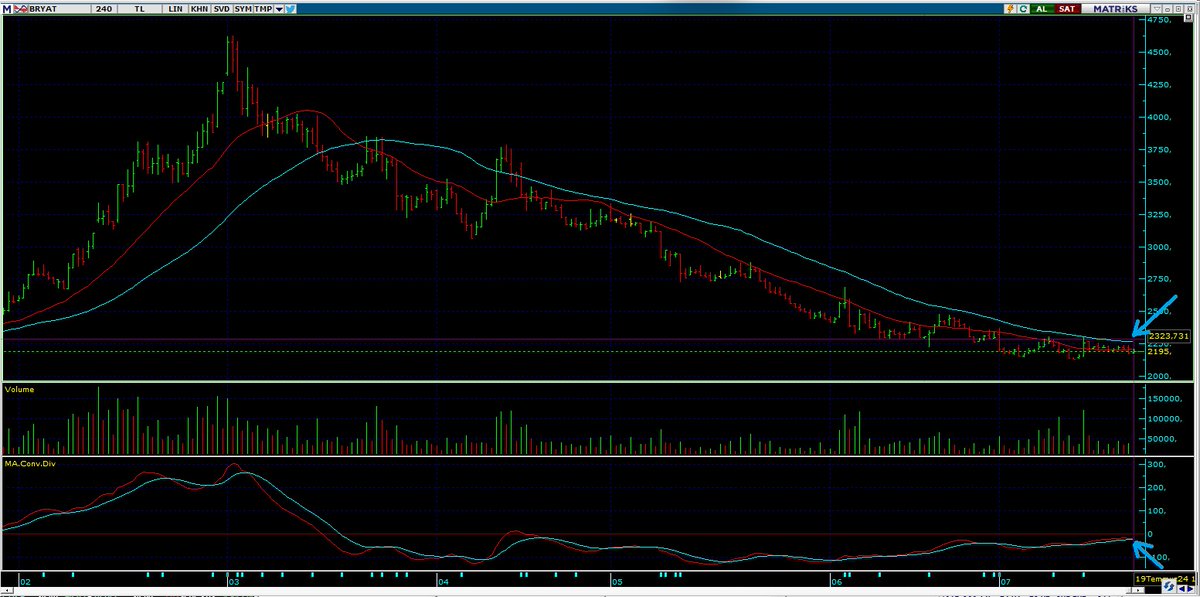Click the MATRIKS logo button
The image size is (1200, 597).
(1115, 8)
